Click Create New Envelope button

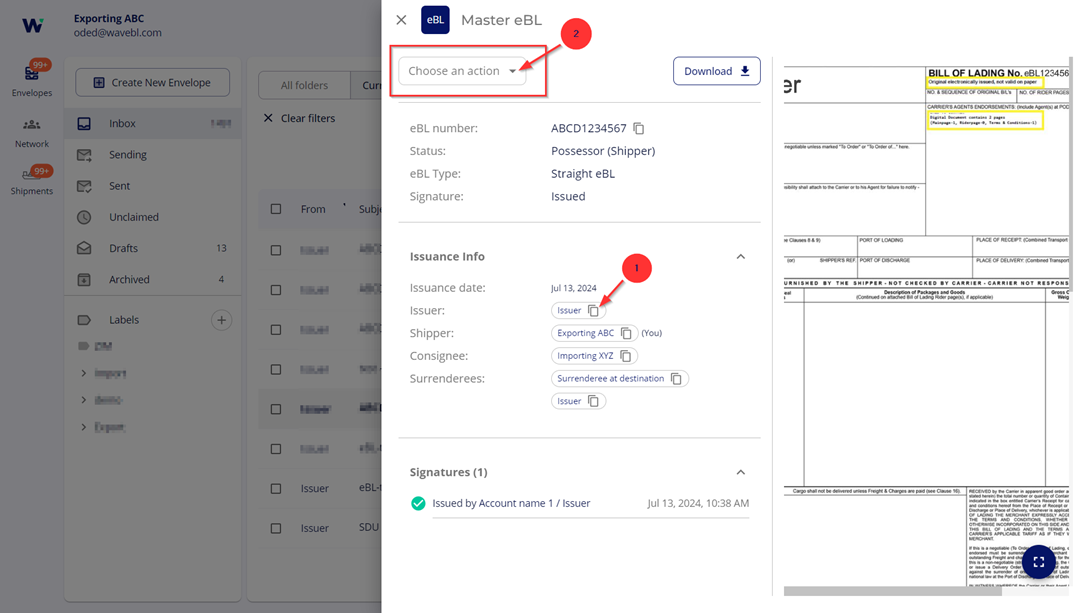click(x=152, y=82)
